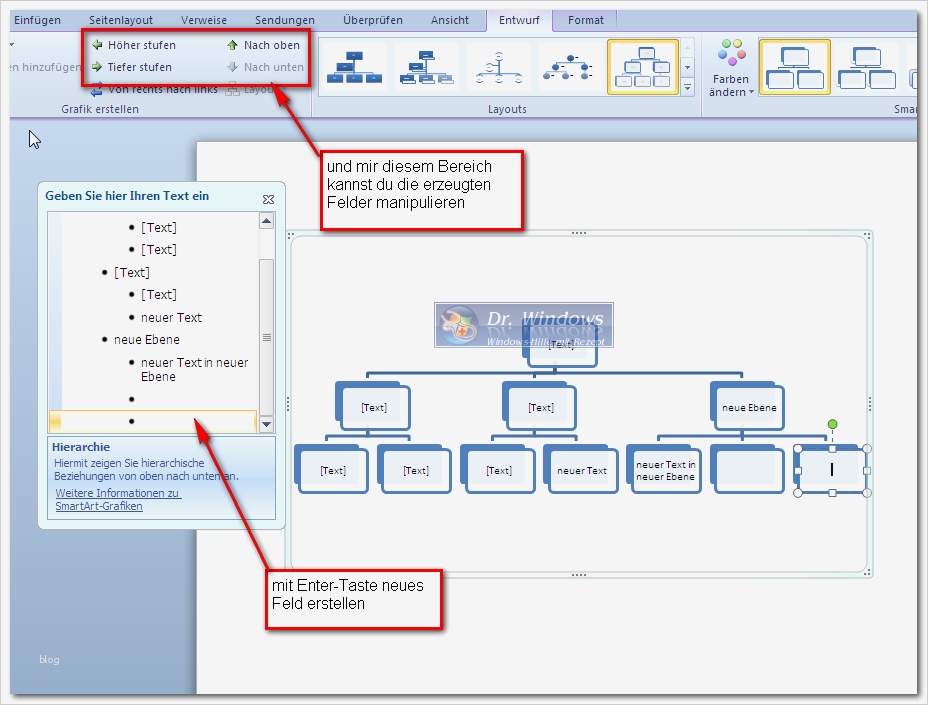
Task: Select 'neuer Text in neuer Ebene' bullet
Action: click(194, 369)
